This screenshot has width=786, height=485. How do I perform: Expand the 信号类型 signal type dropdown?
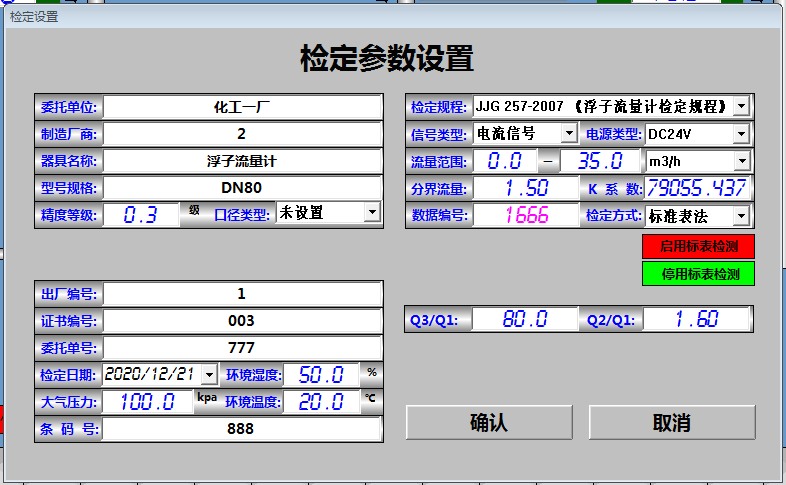pos(568,133)
